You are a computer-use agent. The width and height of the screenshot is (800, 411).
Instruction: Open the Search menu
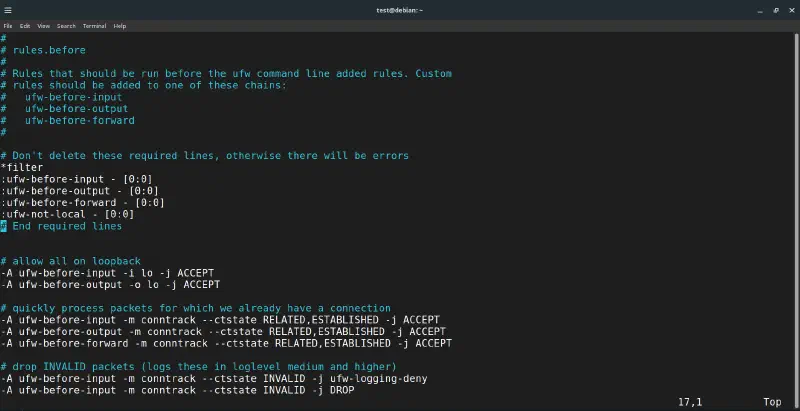66,26
